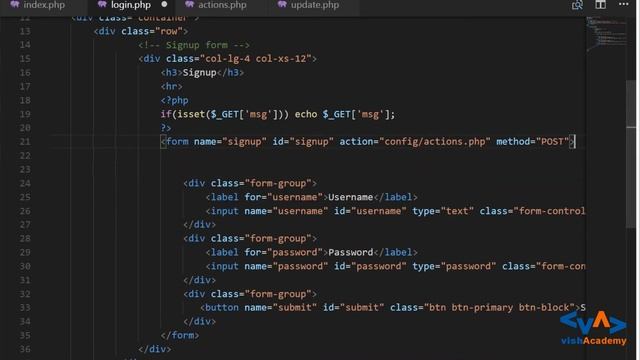Open the more actions ellipsis menu
The image size is (640, 360).
click(x=624, y=4)
